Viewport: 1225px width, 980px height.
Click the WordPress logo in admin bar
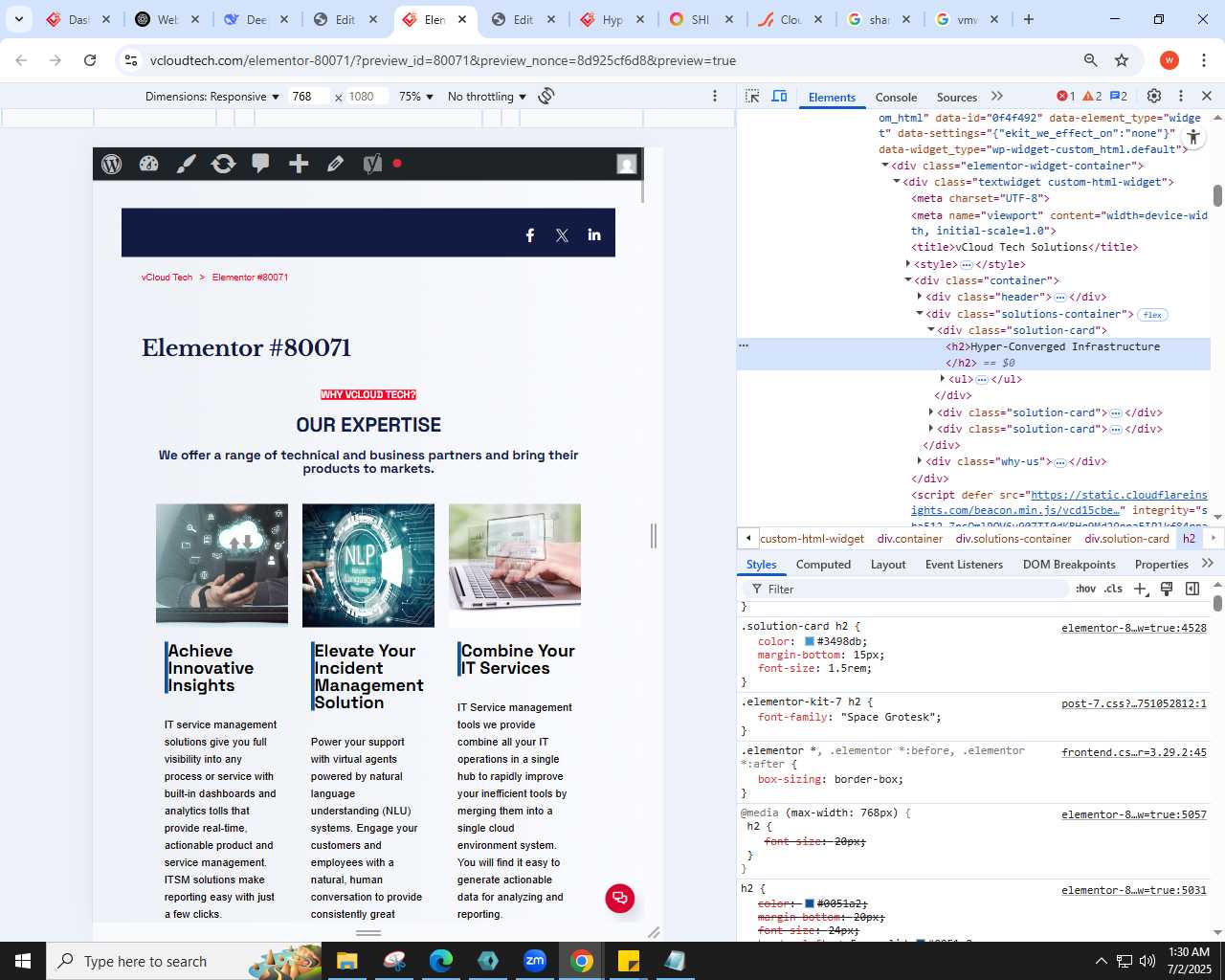tap(112, 164)
